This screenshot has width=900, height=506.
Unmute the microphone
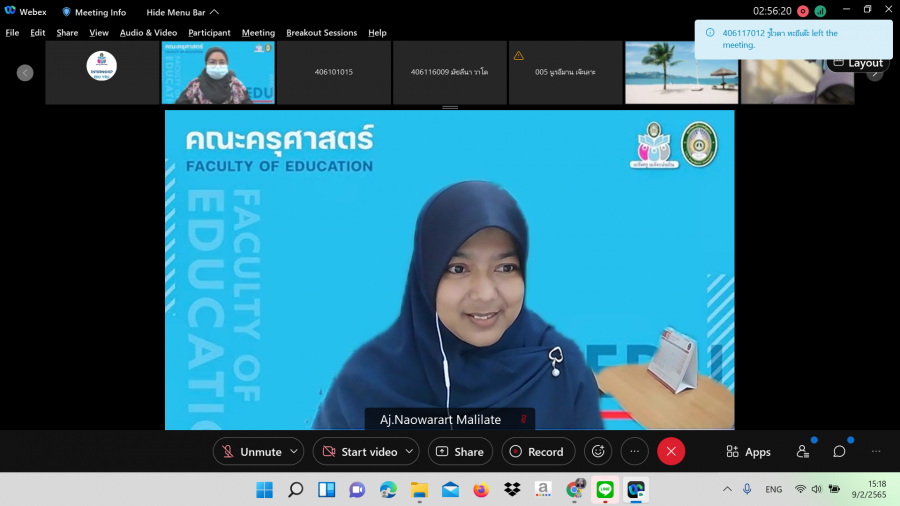coord(252,452)
